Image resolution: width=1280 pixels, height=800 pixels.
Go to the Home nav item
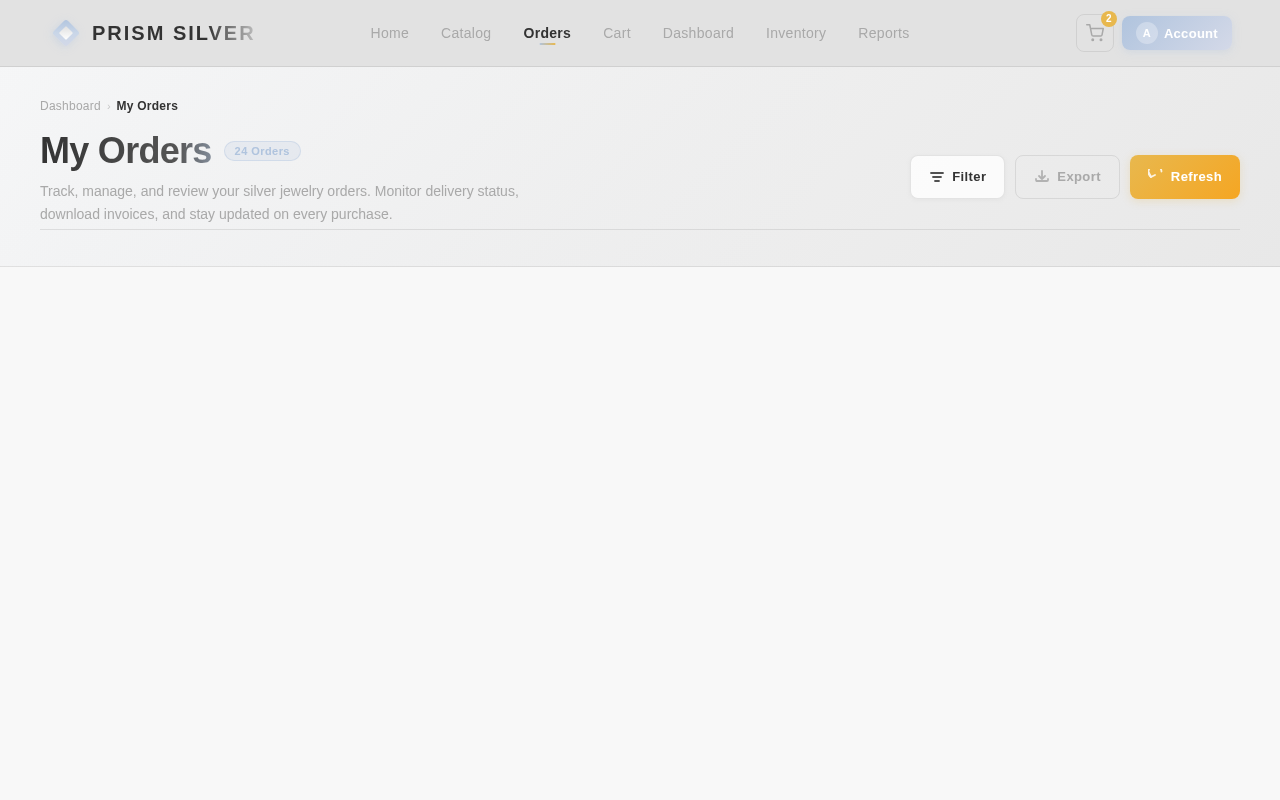[x=390, y=33]
